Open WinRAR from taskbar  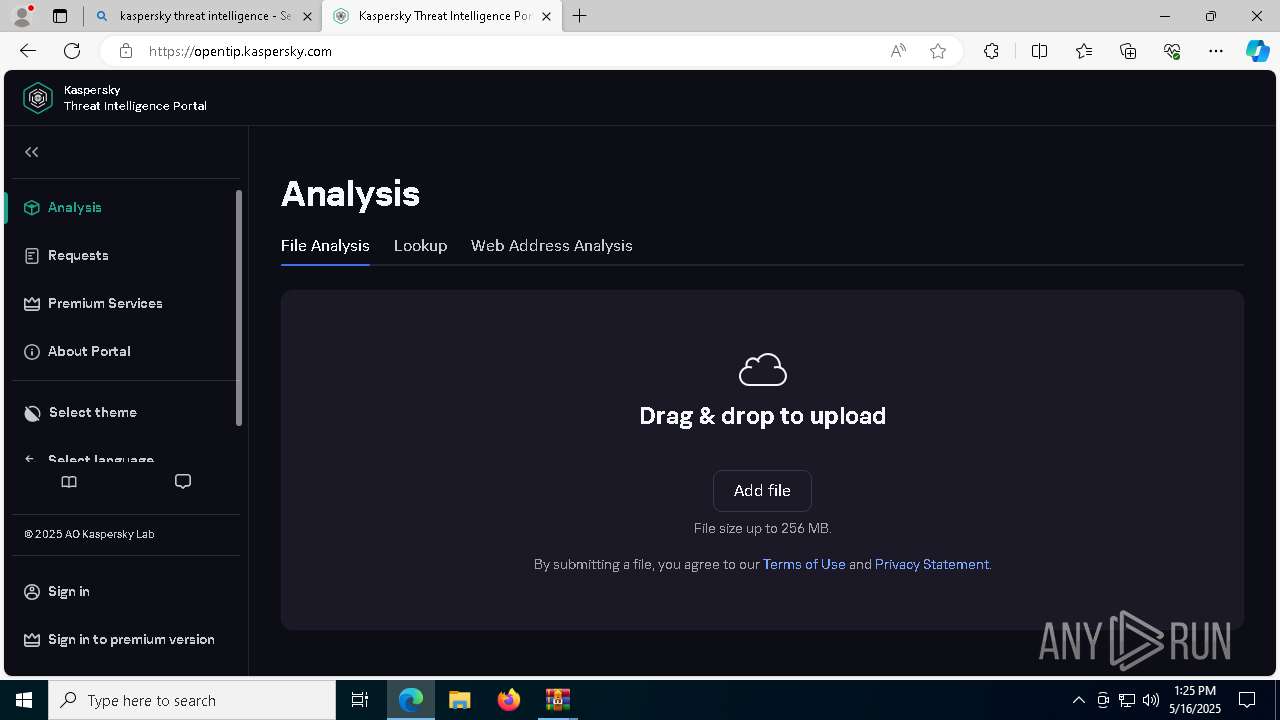[x=557, y=700]
